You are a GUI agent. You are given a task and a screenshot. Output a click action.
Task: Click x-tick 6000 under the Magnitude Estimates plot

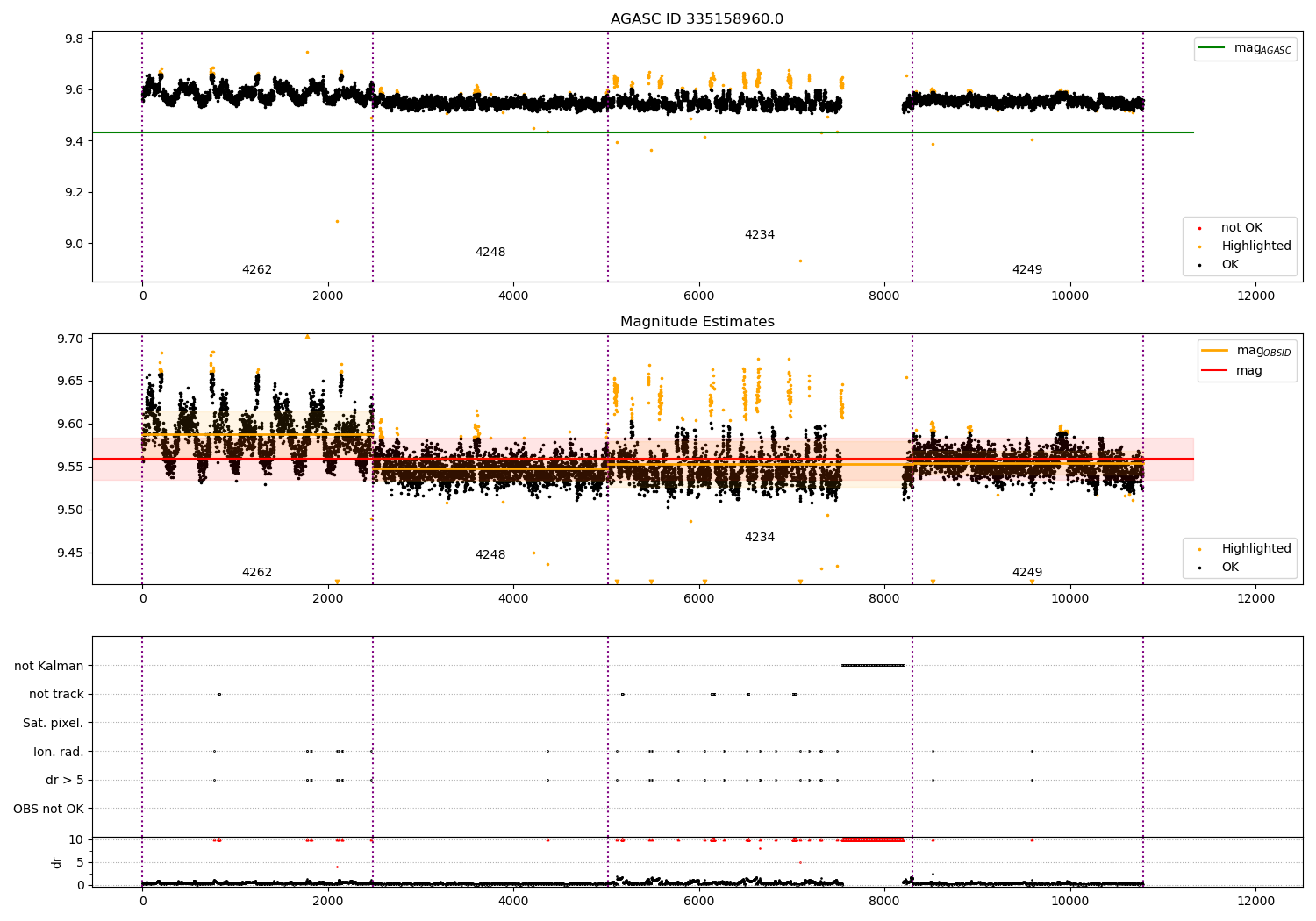698,599
